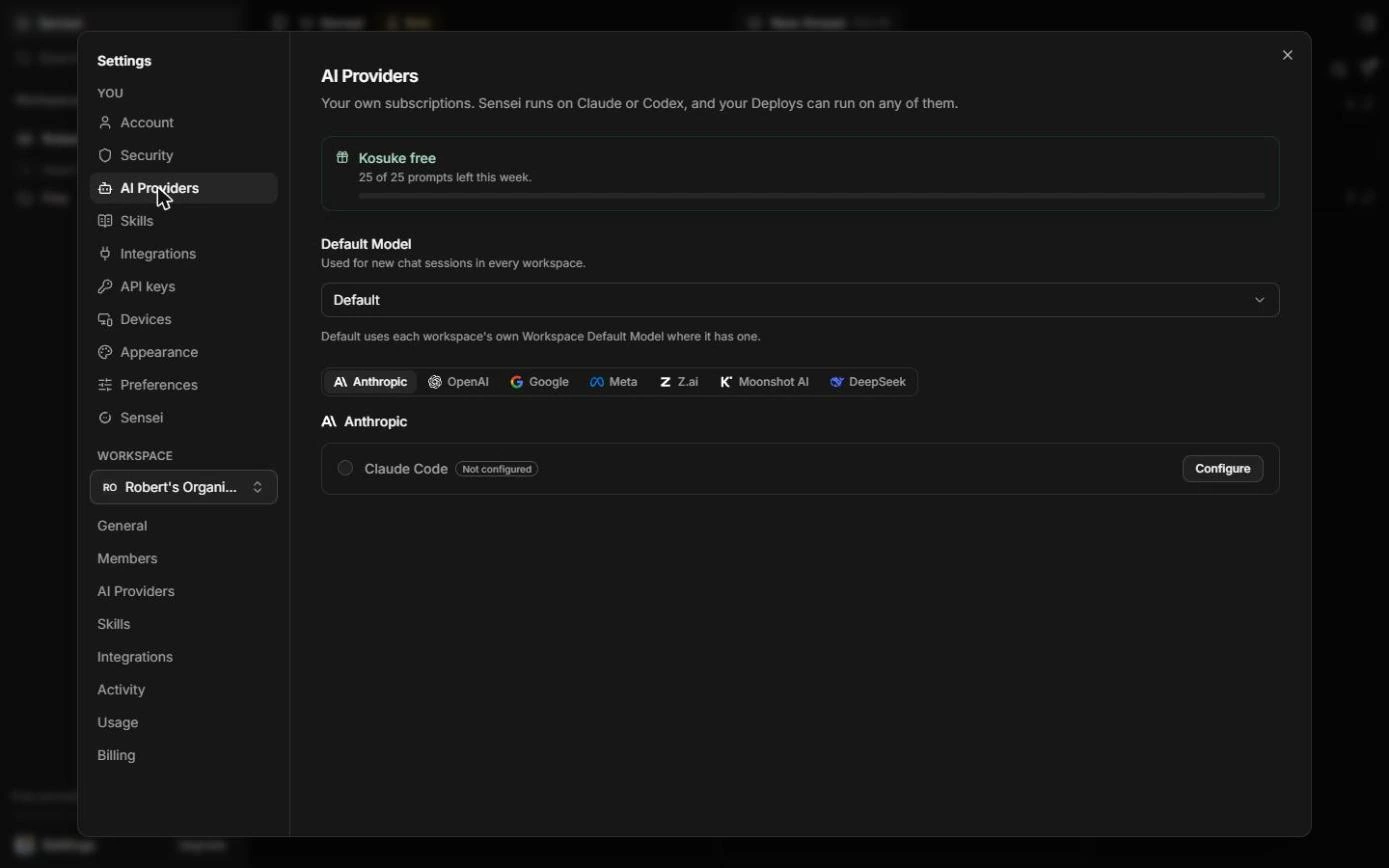Screen dimensions: 1389x868
Task: Switch to the Meta provider tab
Action: [x=614, y=382]
